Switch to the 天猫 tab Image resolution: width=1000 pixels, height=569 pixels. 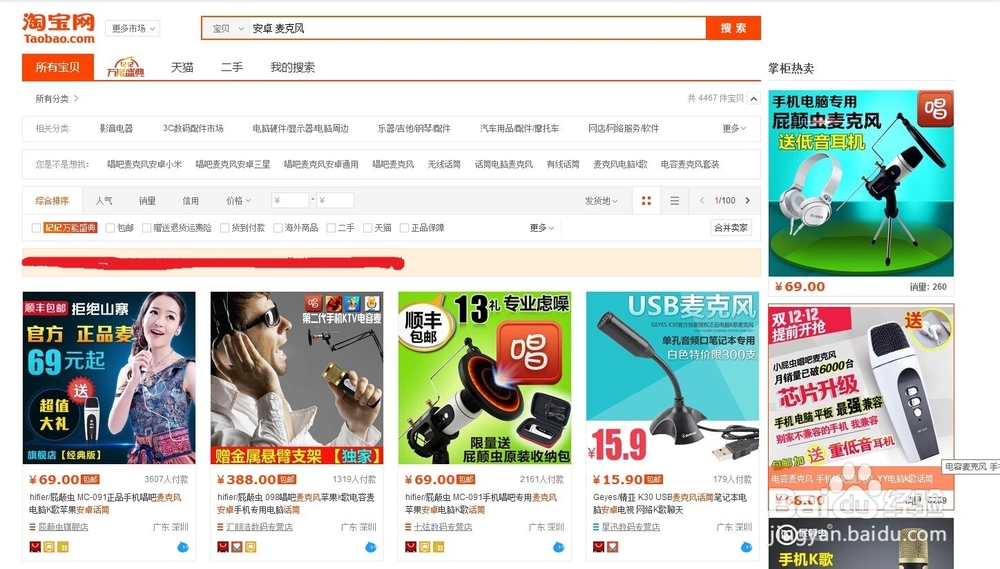pyautogui.click(x=182, y=67)
